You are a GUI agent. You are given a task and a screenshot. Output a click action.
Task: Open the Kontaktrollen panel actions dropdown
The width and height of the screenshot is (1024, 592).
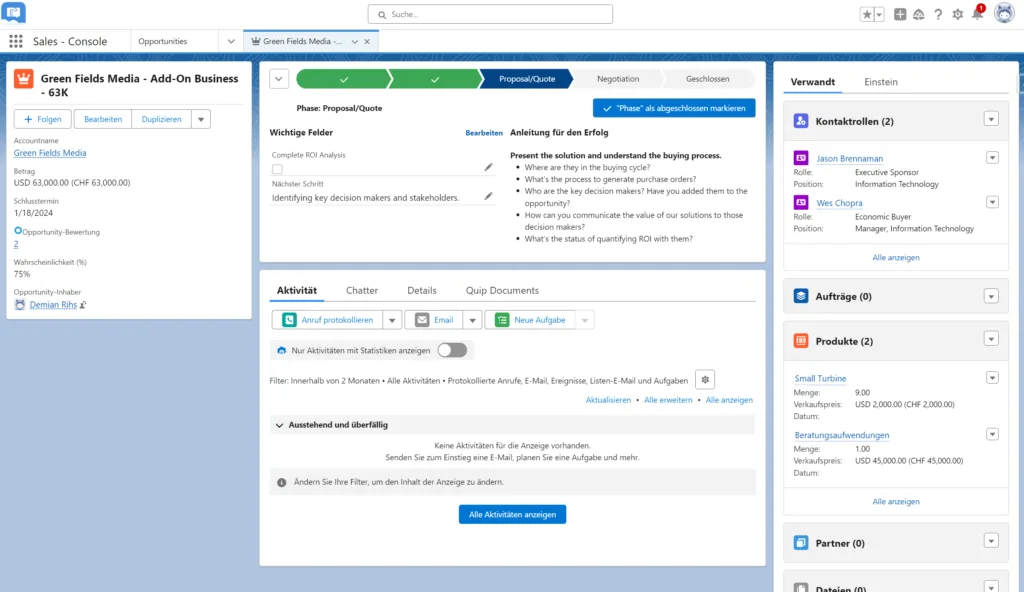point(991,120)
